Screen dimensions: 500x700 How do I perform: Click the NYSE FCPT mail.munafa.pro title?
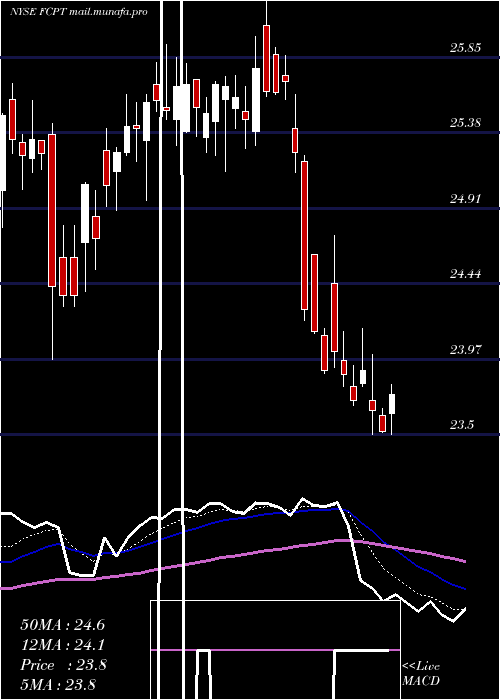coord(79,12)
